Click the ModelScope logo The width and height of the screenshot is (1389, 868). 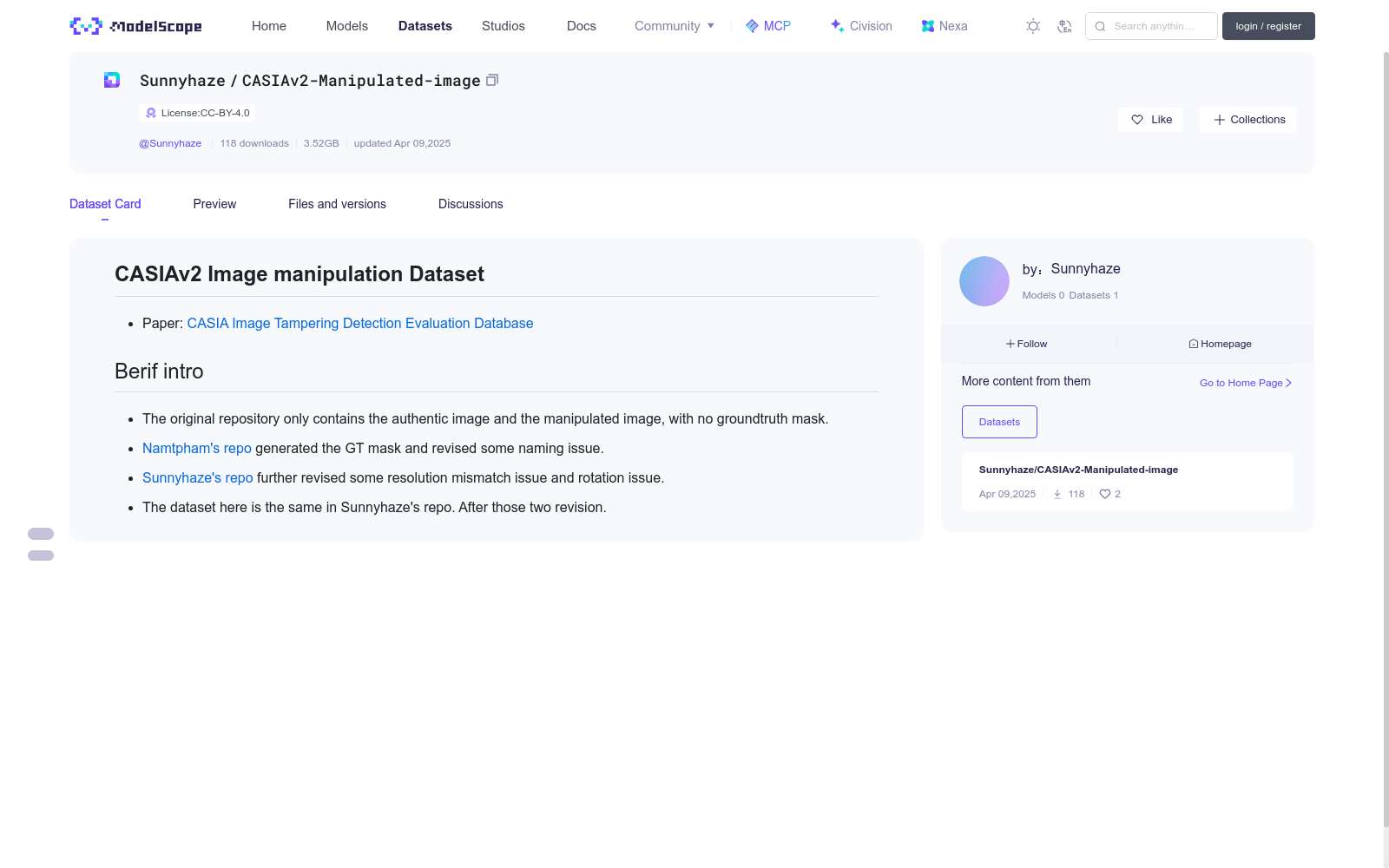tap(136, 26)
